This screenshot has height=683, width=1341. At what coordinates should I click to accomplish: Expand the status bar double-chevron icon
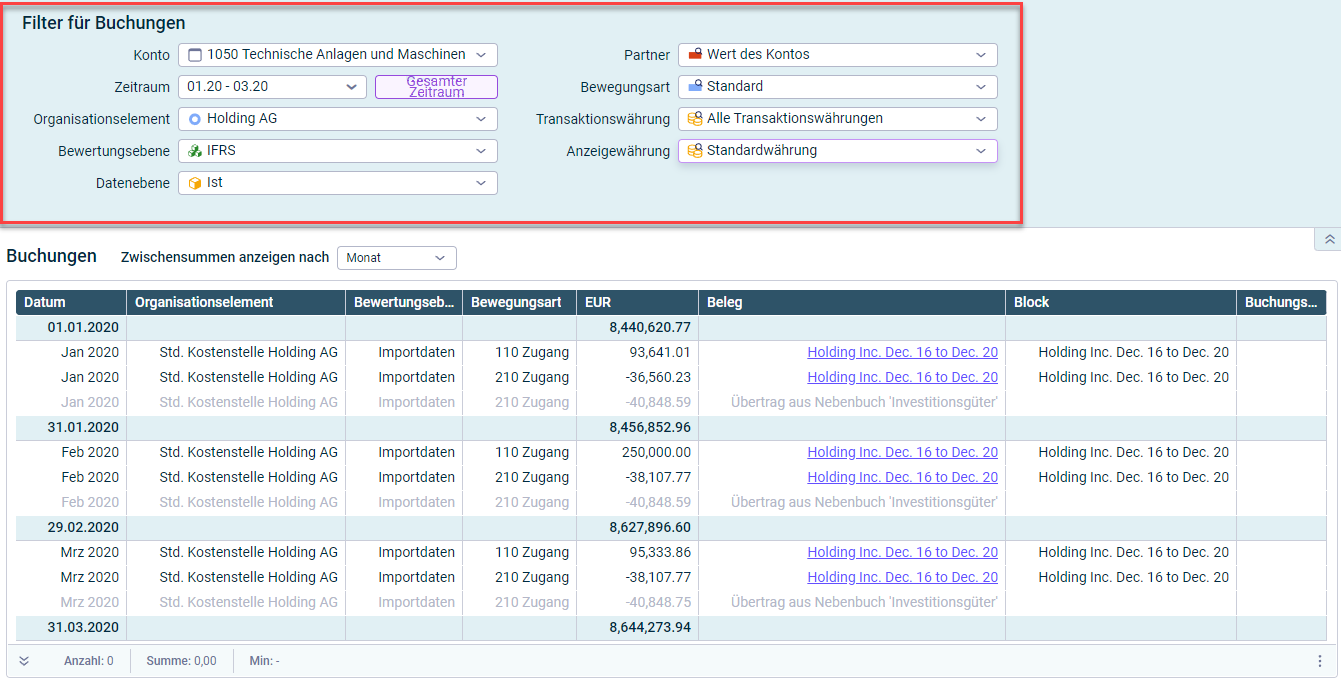(x=24, y=661)
